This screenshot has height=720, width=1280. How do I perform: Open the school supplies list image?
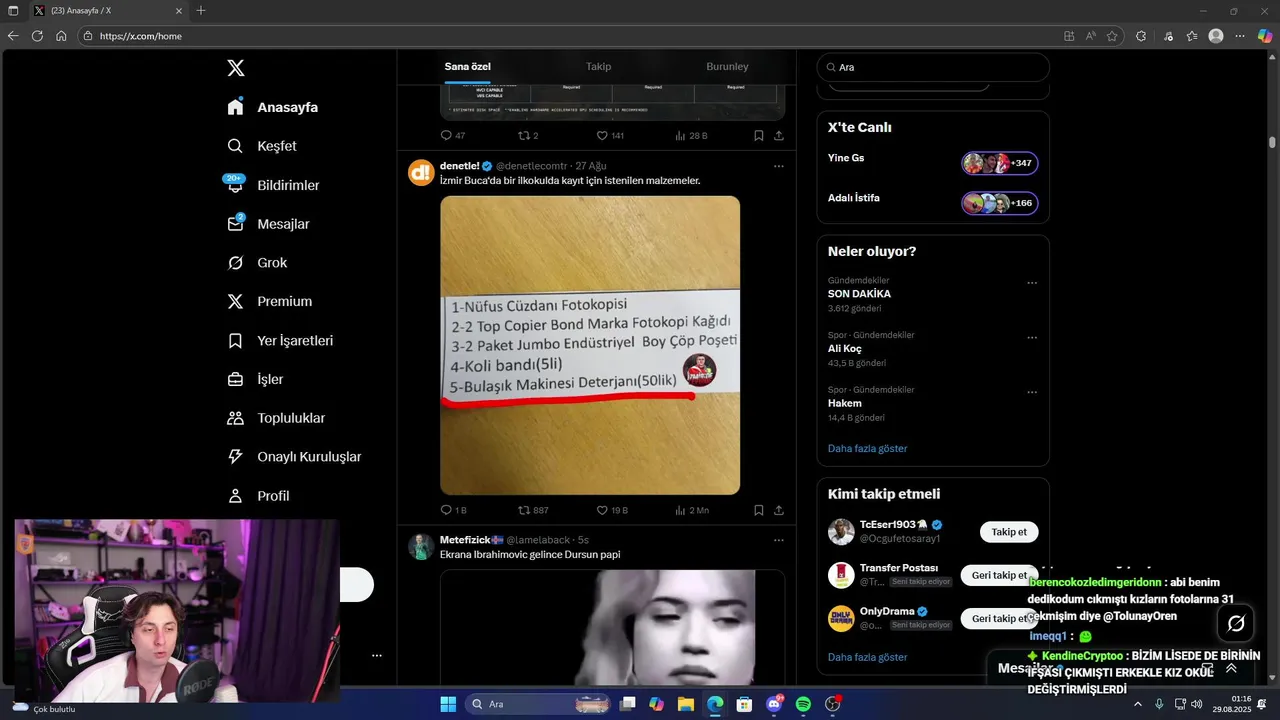[x=590, y=345]
